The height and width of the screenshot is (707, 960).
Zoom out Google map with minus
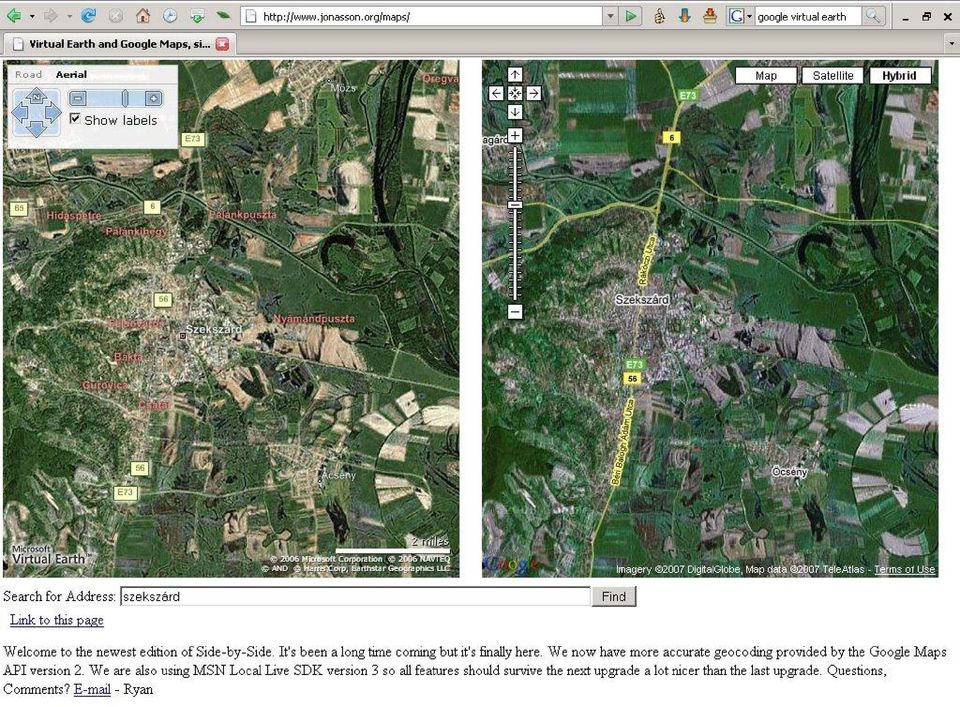(515, 312)
